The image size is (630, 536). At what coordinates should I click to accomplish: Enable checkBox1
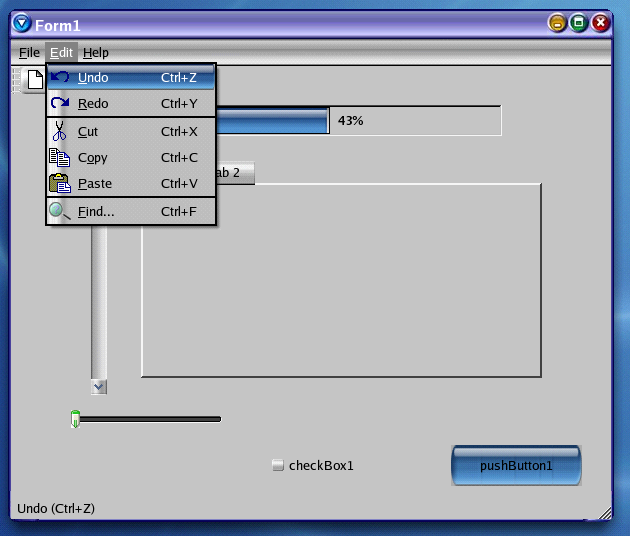point(278,465)
